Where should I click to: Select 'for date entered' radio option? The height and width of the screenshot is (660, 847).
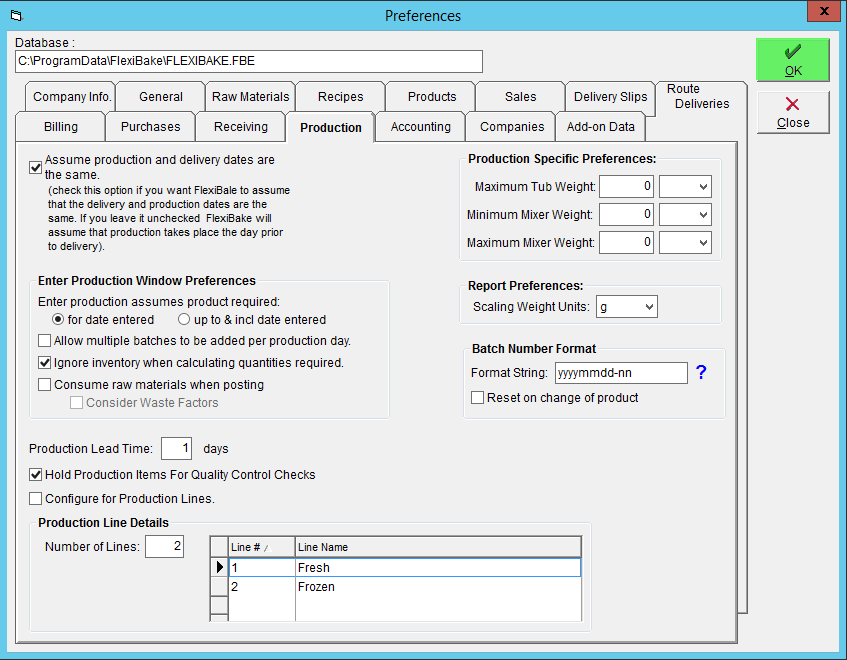tap(58, 319)
